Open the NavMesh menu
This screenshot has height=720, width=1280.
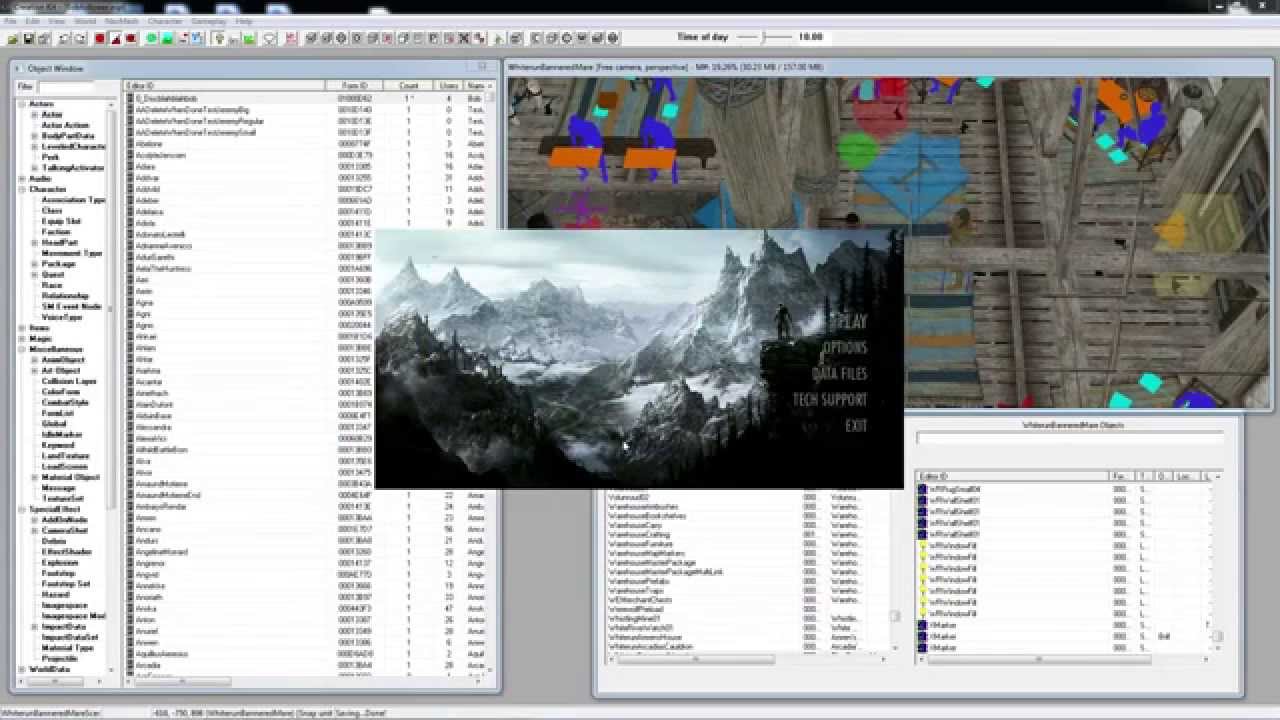tap(122, 21)
